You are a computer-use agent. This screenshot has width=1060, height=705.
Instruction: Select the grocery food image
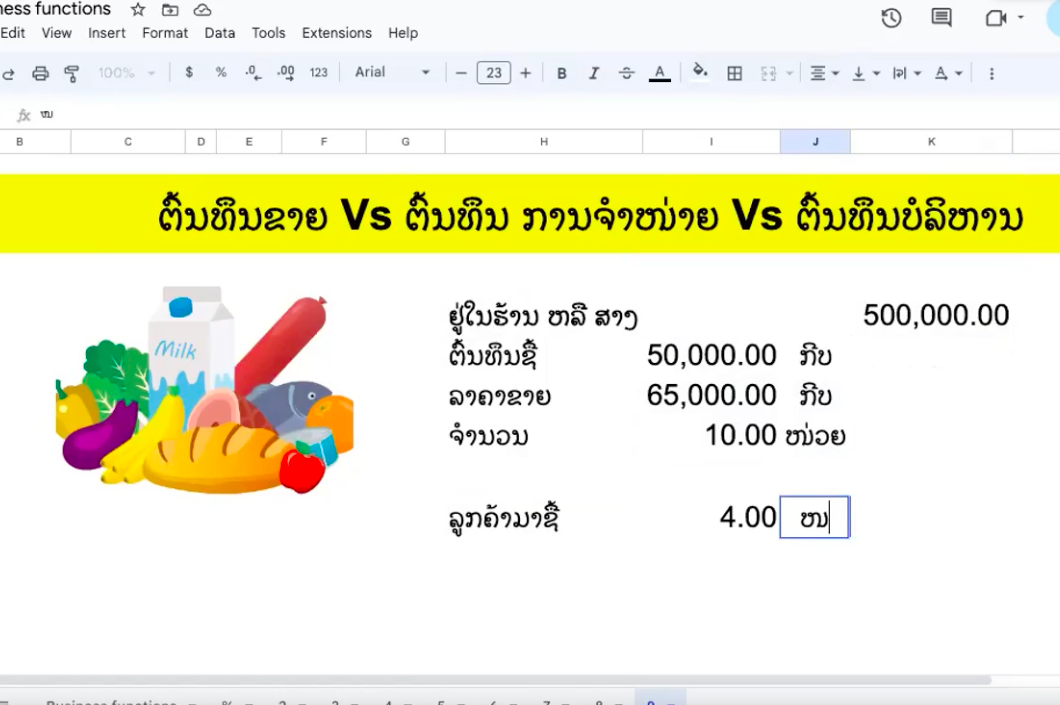click(x=205, y=391)
